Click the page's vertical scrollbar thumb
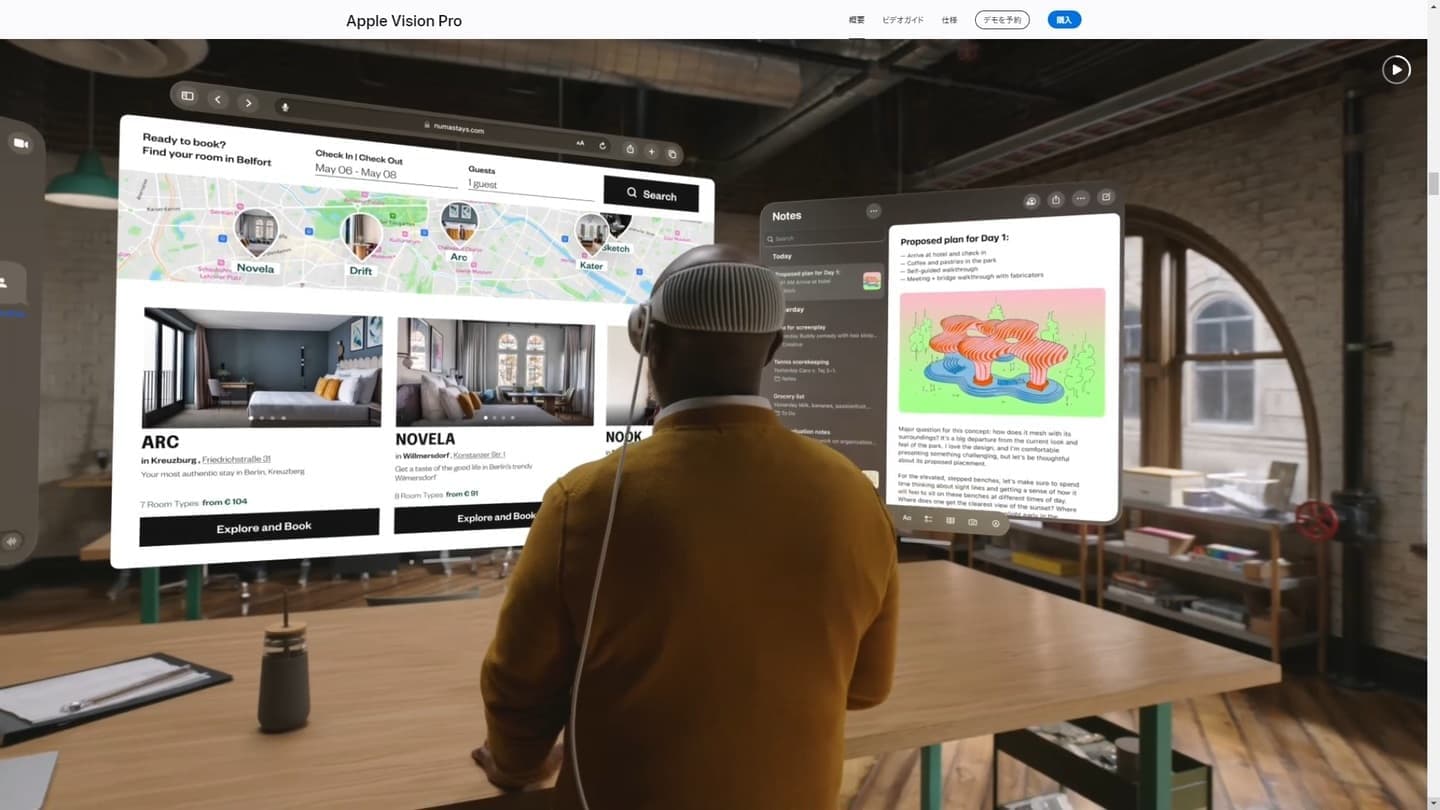The image size is (1440, 810). [x=1433, y=183]
